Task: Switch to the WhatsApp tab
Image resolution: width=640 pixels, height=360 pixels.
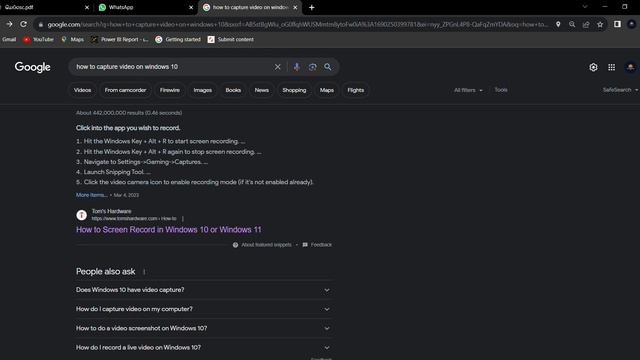Action: 145,7
